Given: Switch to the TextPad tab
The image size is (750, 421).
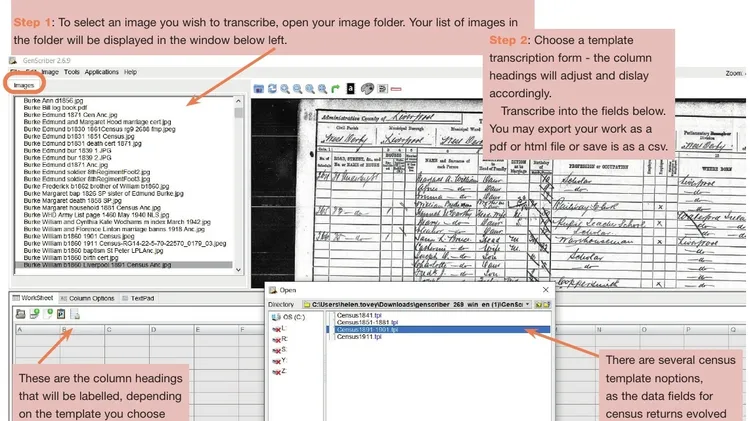Looking at the screenshot, I should pos(138,298).
